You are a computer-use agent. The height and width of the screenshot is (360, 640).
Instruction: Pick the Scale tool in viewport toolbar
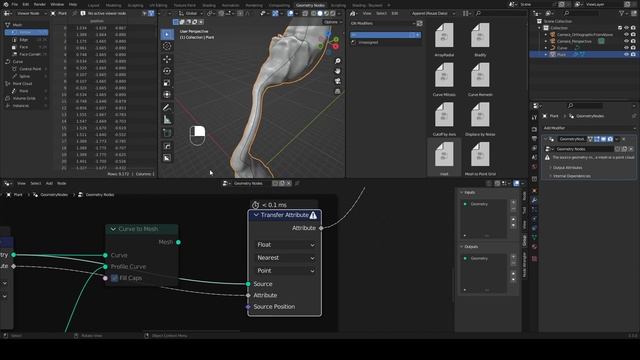[x=167, y=83]
